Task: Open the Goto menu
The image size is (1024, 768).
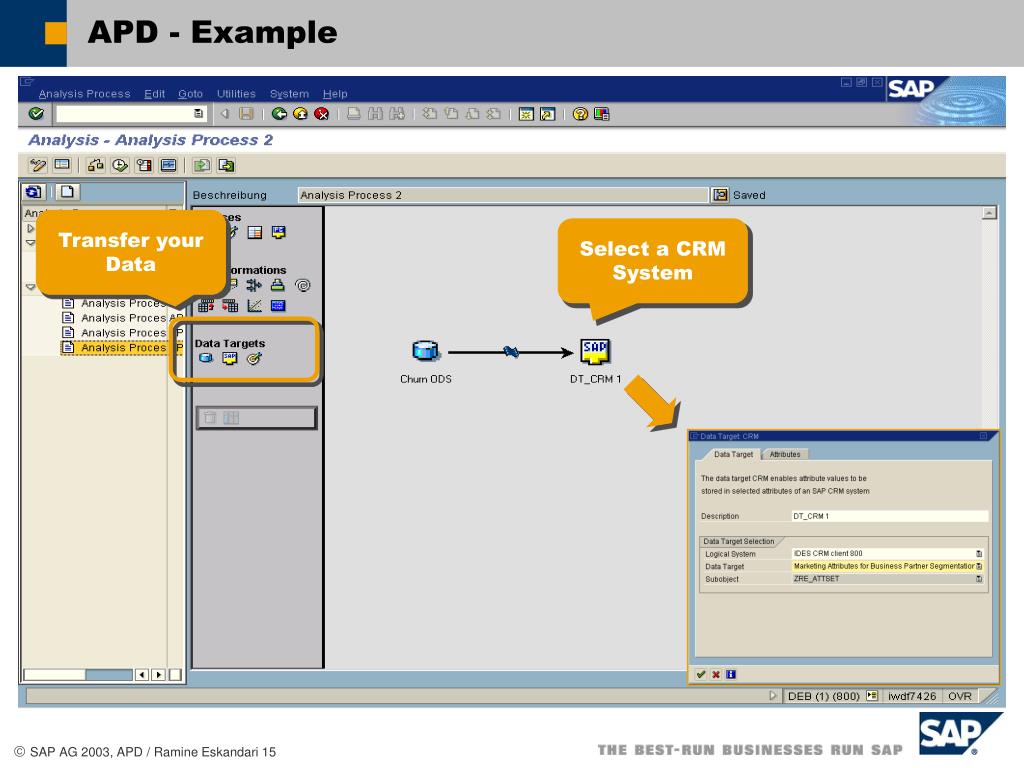Action: [x=190, y=93]
